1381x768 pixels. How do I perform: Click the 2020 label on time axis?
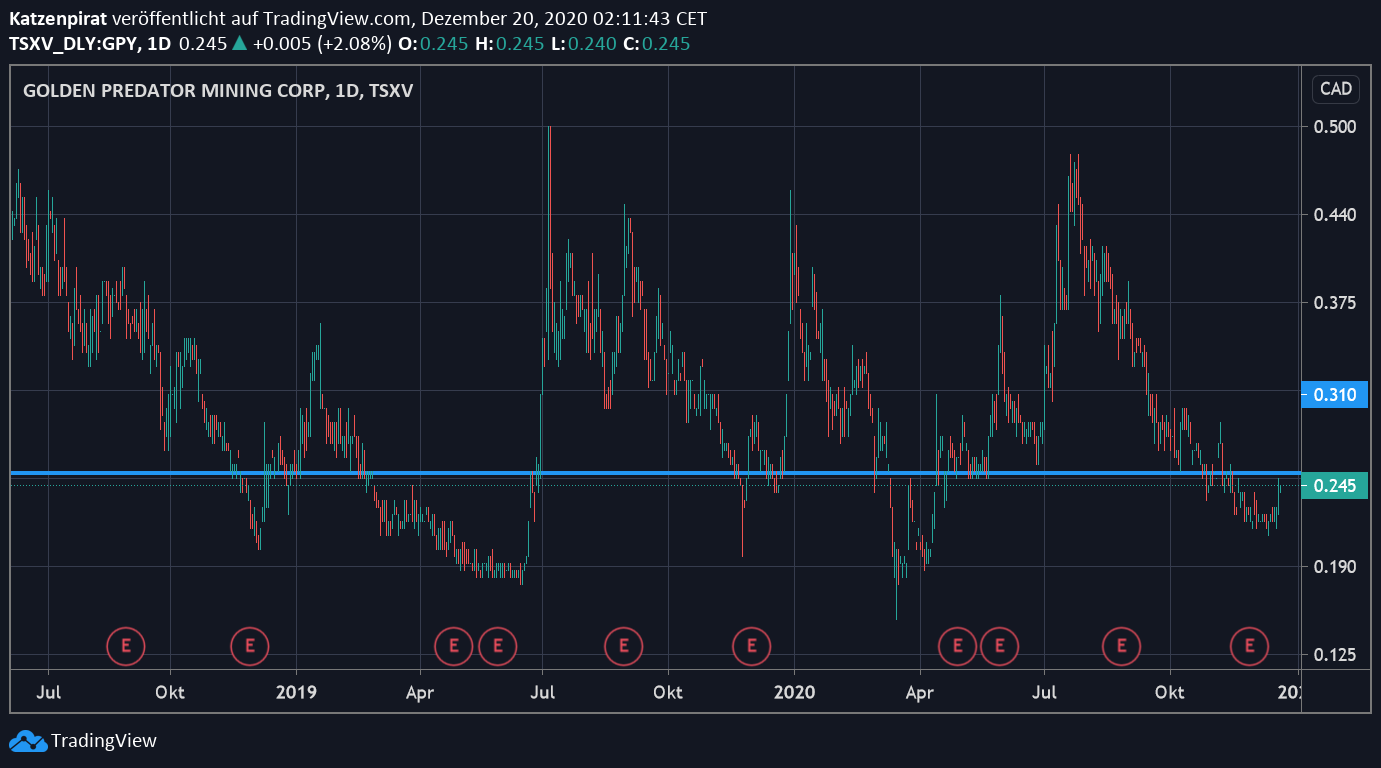794,692
